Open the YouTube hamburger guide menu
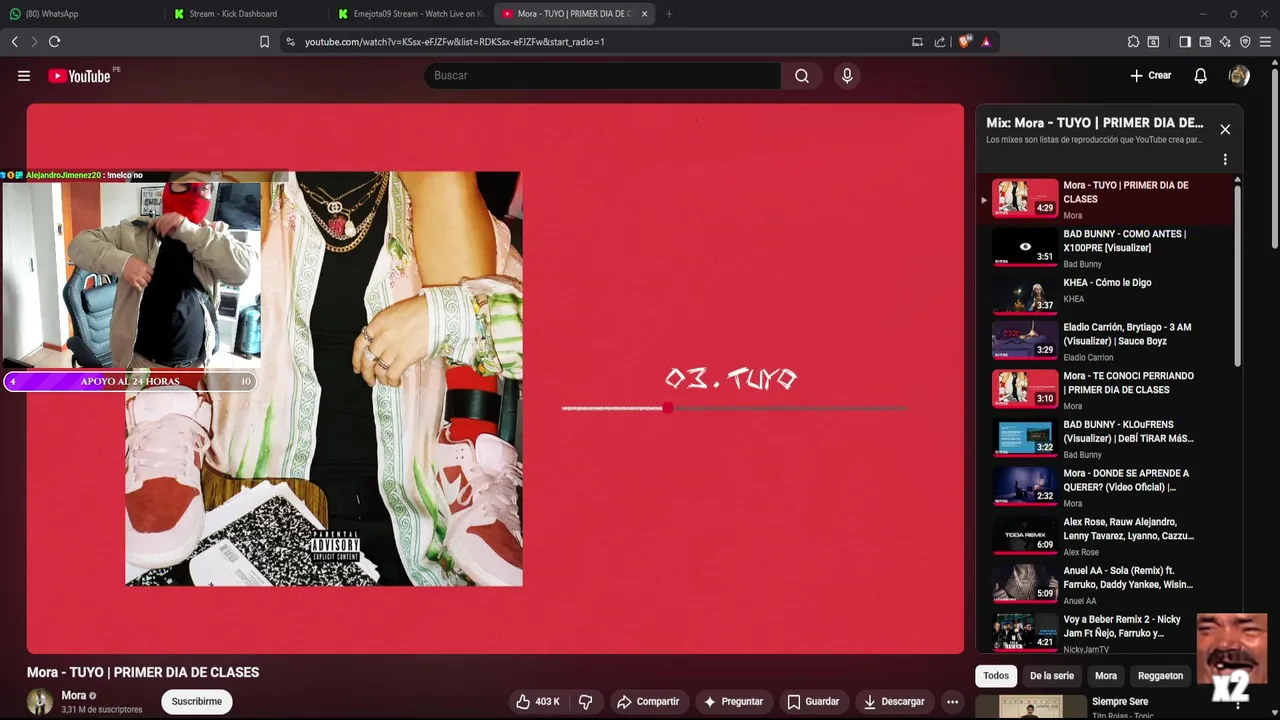This screenshot has width=1280, height=720. tap(24, 76)
